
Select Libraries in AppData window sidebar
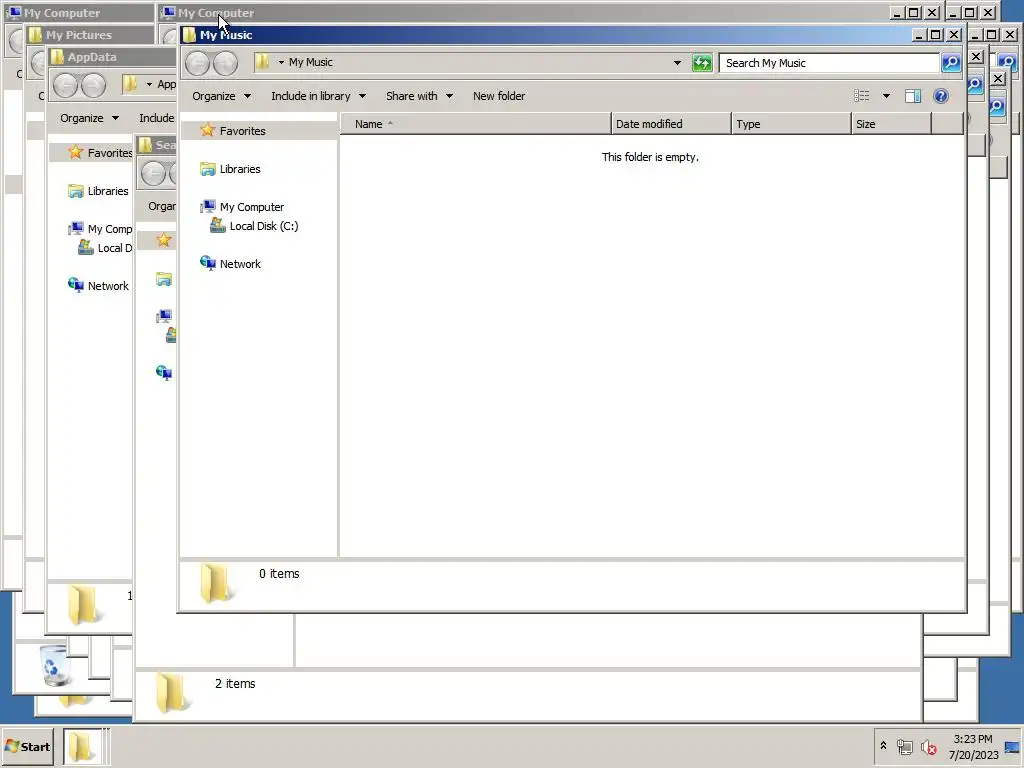pyautogui.click(x=98, y=191)
